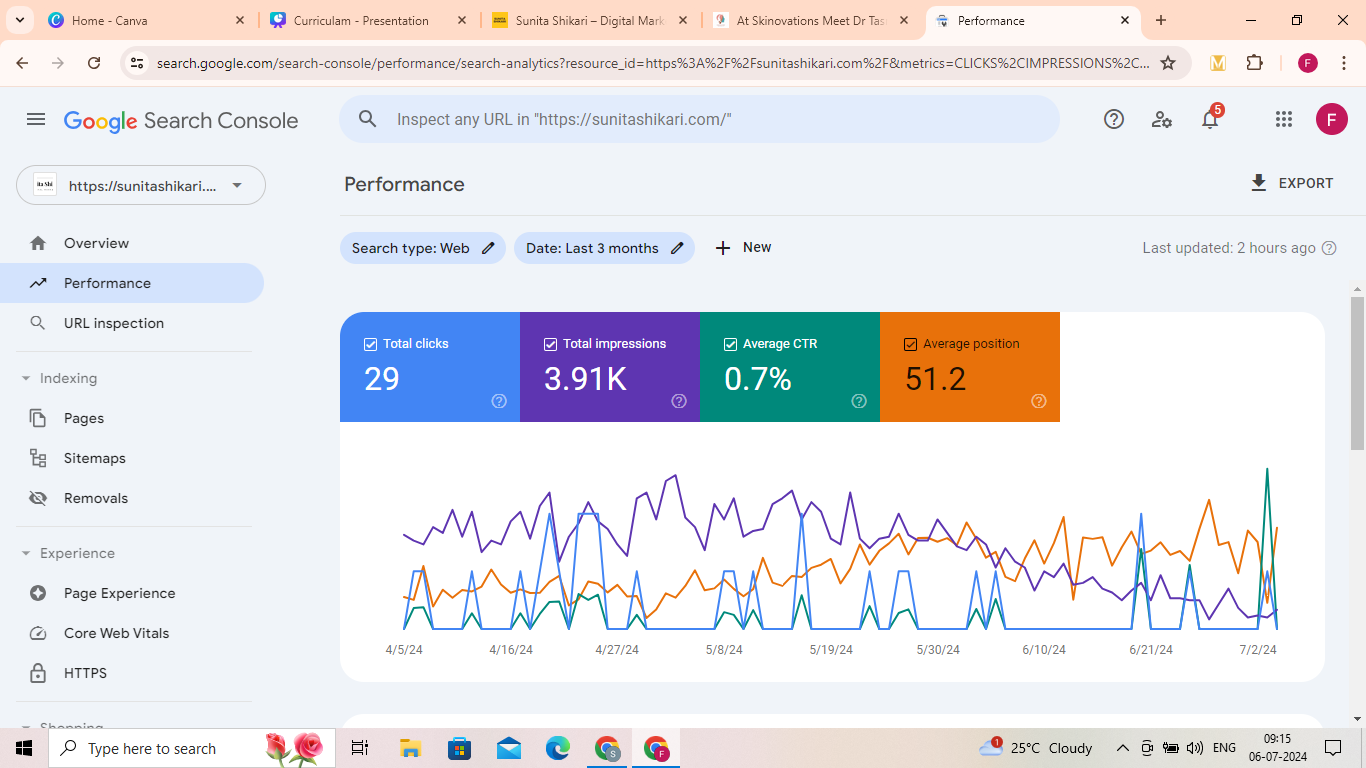Open Mail app from taskbar
The width and height of the screenshot is (1366, 768).
[509, 748]
